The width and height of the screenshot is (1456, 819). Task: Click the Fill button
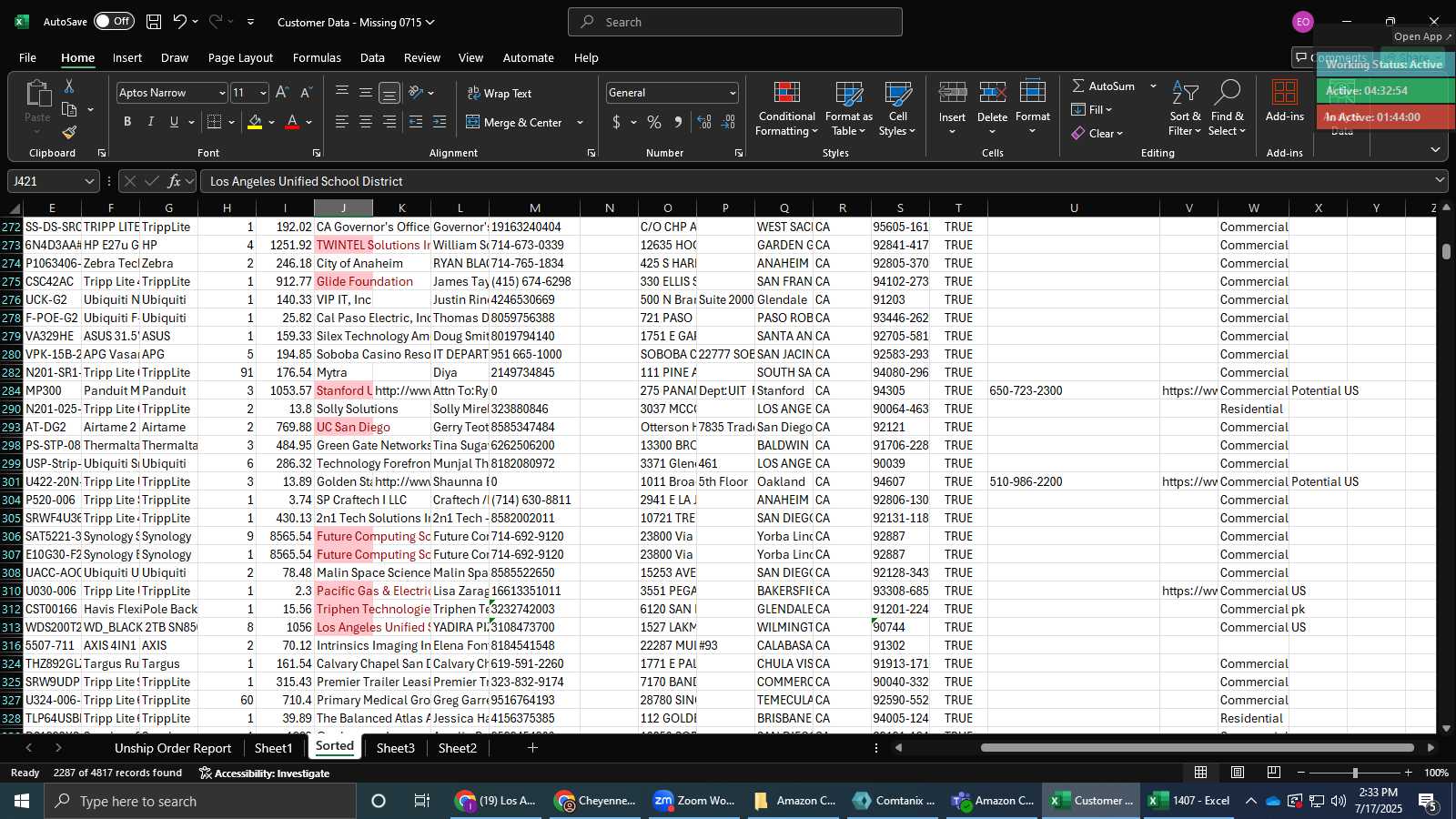coord(1092,110)
